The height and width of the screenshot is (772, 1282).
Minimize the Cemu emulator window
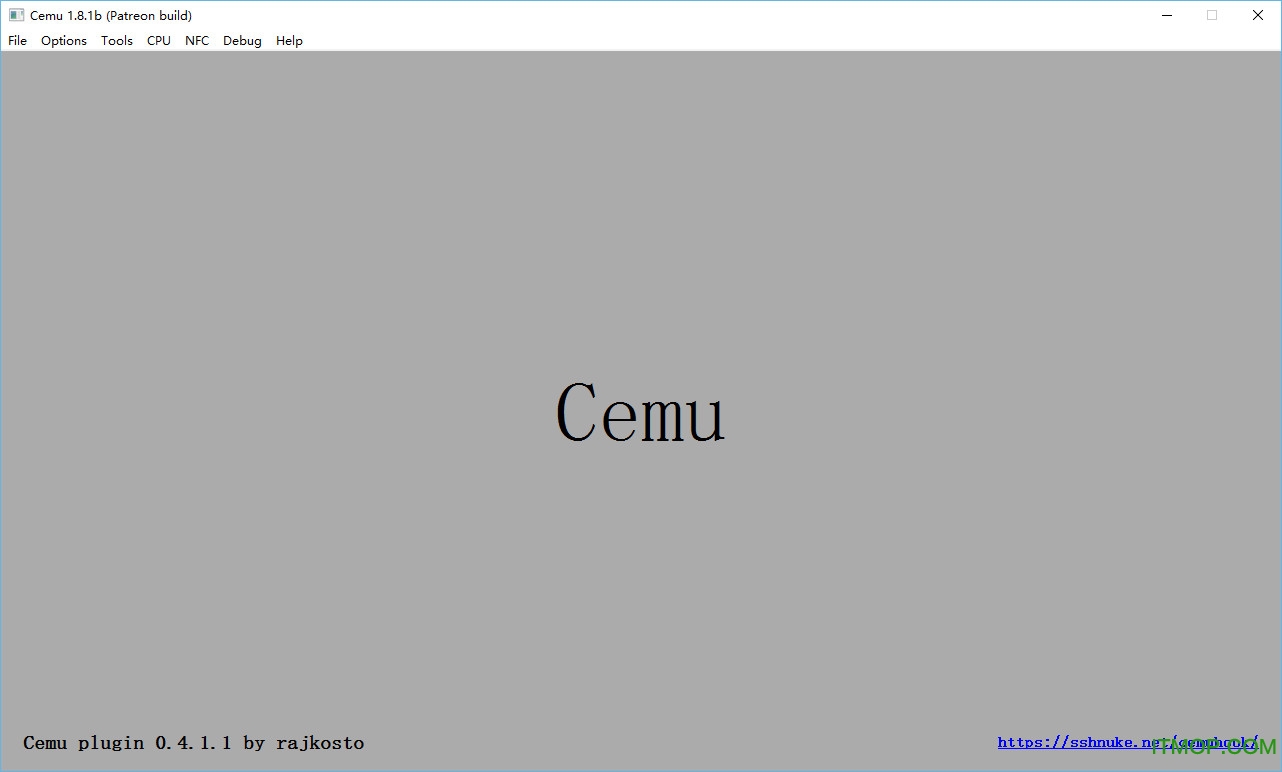coord(1166,15)
